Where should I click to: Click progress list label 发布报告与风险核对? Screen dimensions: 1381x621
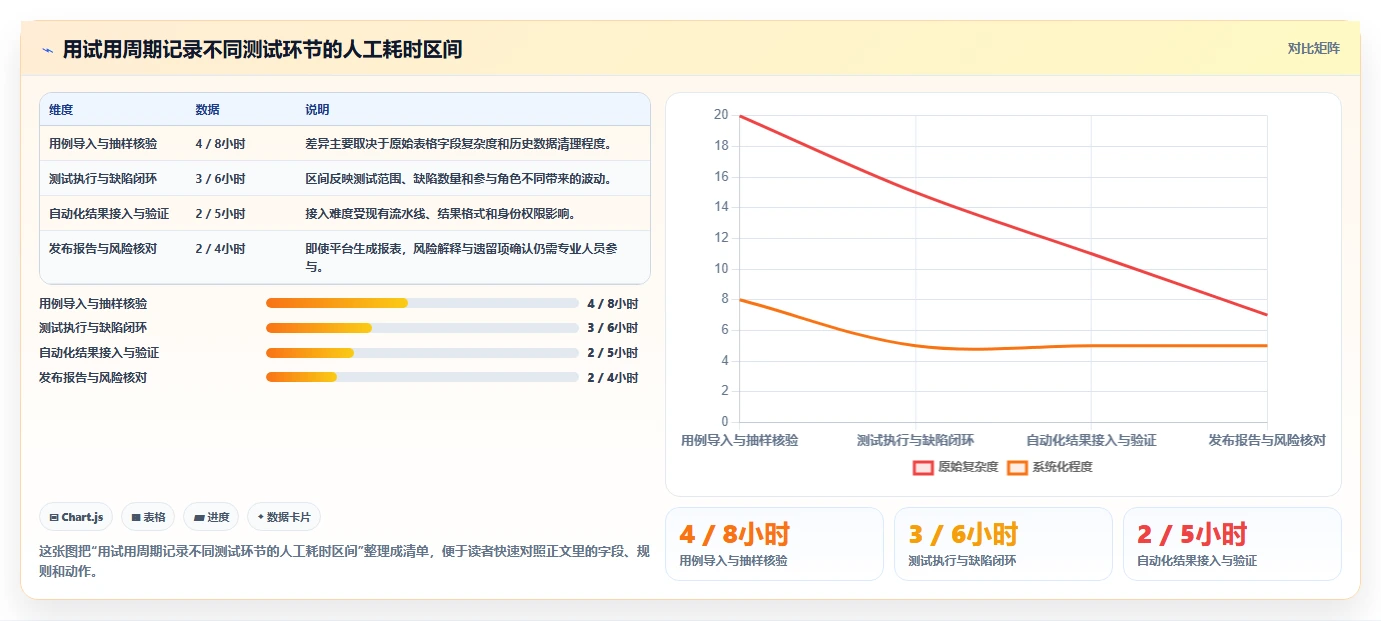93,377
